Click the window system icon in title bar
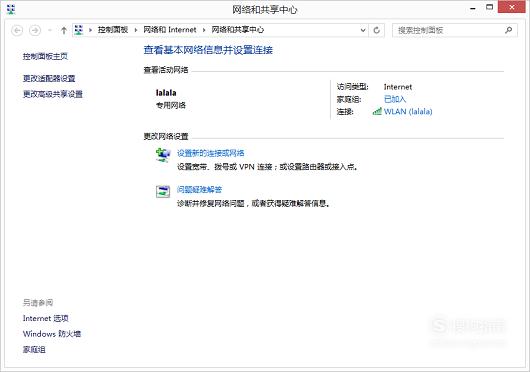Image resolution: width=530 pixels, height=372 pixels. (11, 9)
